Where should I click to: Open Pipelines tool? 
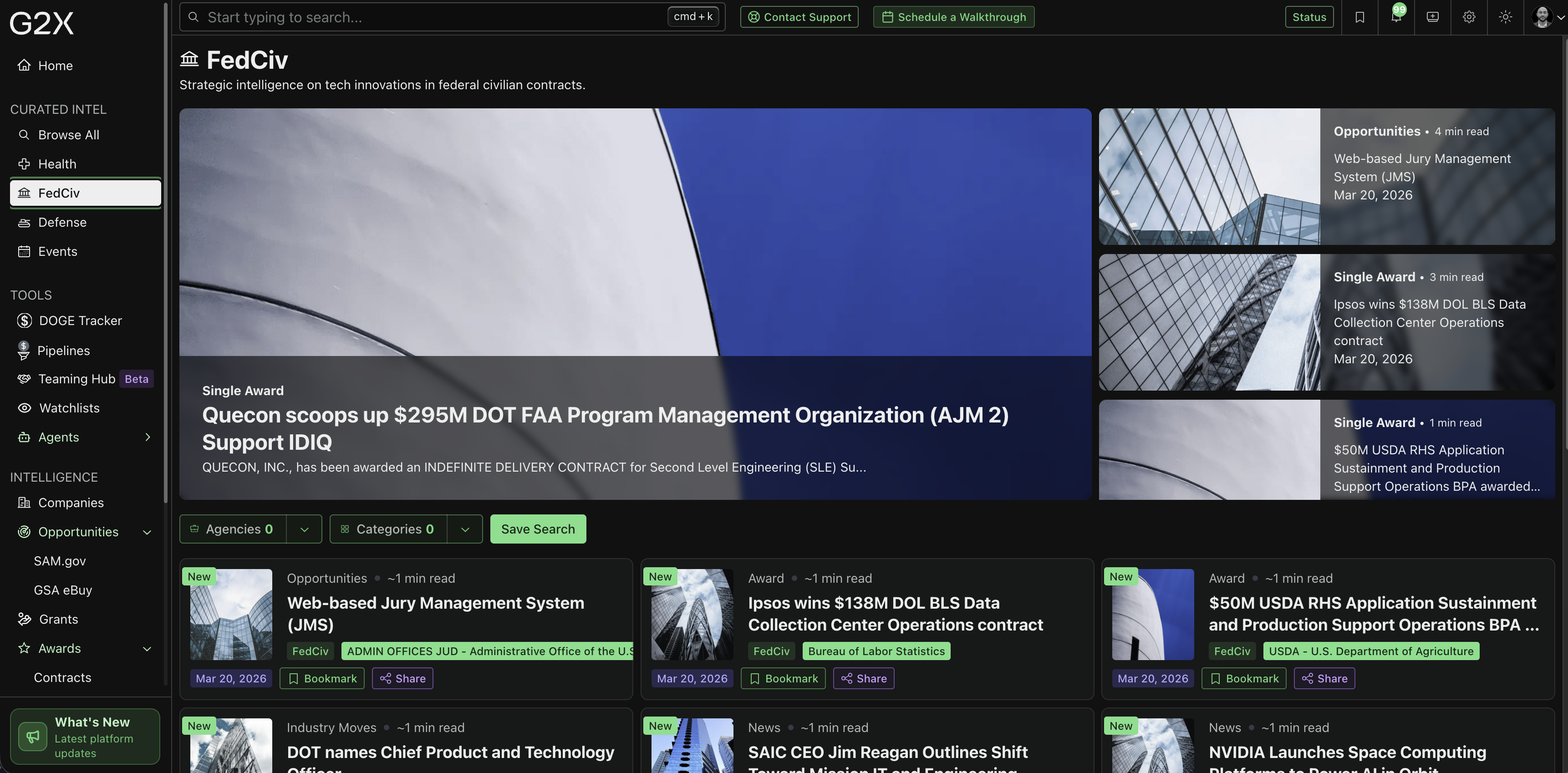tap(85, 351)
